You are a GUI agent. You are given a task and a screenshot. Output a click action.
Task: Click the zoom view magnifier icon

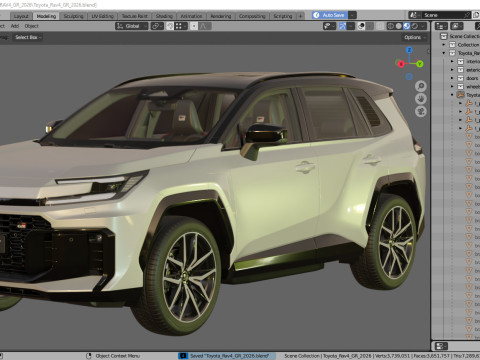421,86
